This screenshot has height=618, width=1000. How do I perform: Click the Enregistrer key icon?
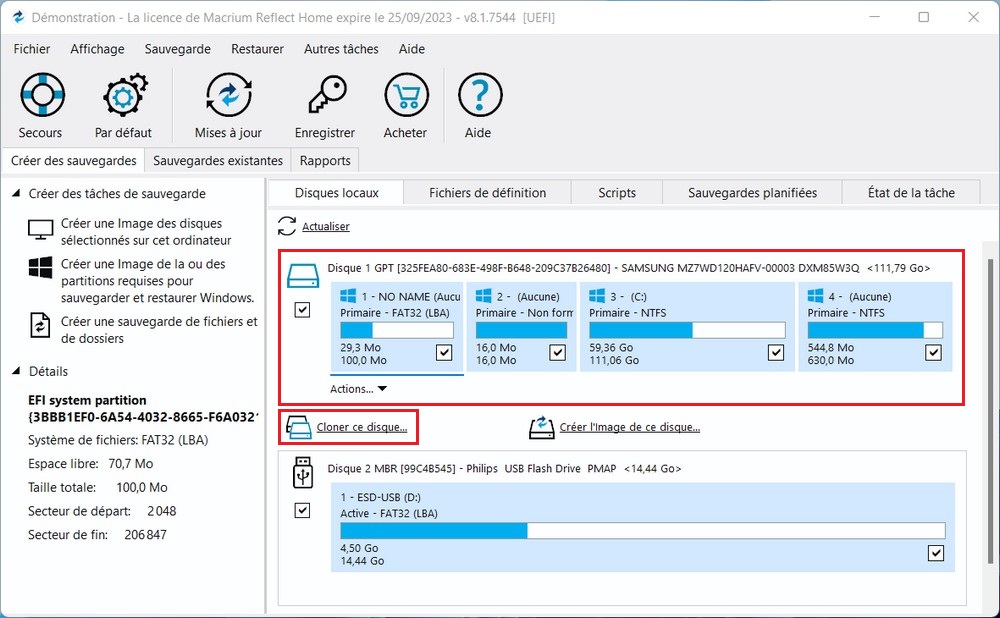(325, 96)
